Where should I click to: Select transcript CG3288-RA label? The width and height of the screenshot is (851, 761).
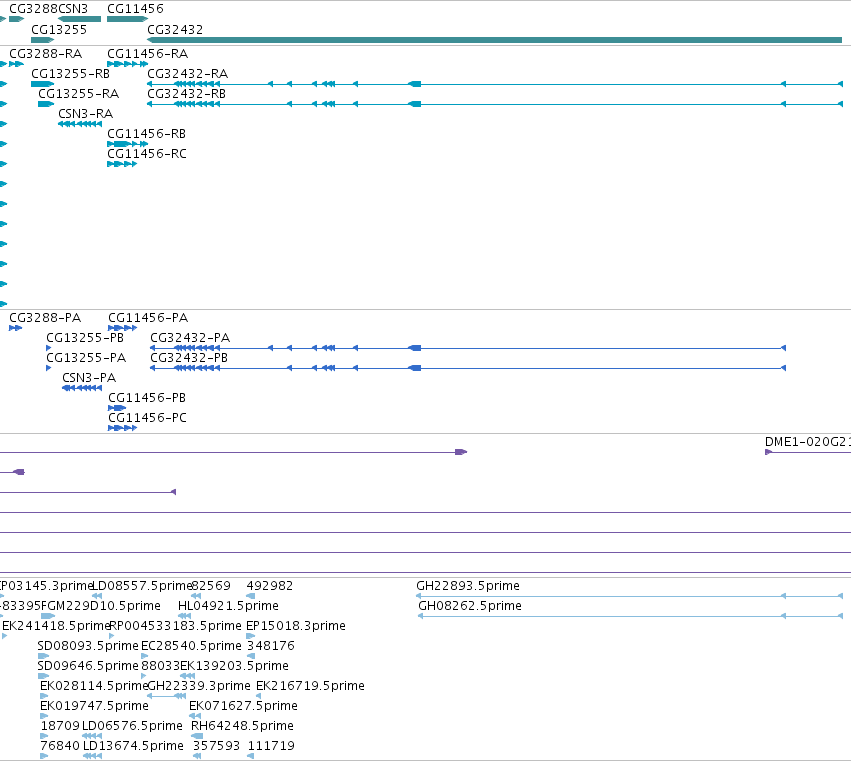click(x=46, y=54)
